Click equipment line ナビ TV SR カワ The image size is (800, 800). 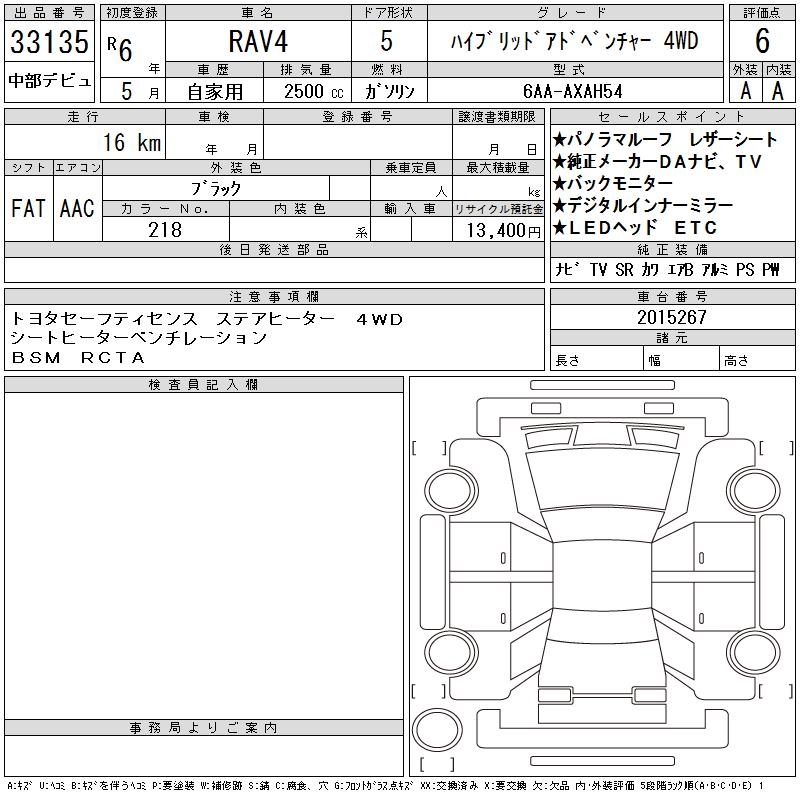click(668, 269)
